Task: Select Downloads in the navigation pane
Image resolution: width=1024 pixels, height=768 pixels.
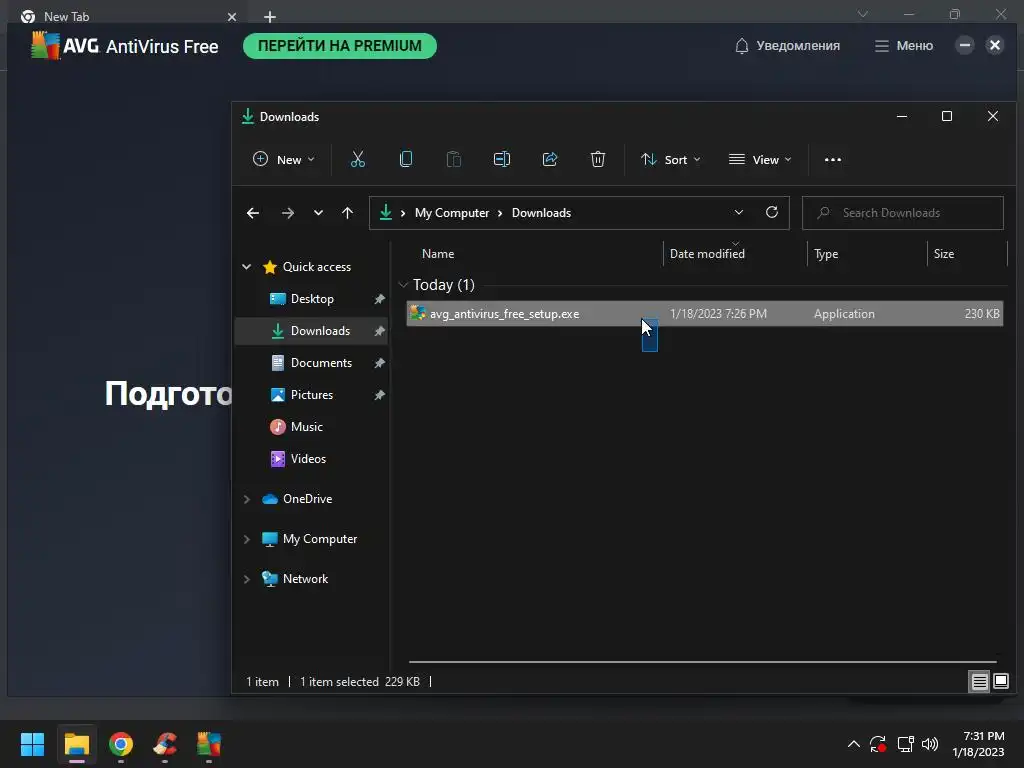Action: (x=320, y=330)
